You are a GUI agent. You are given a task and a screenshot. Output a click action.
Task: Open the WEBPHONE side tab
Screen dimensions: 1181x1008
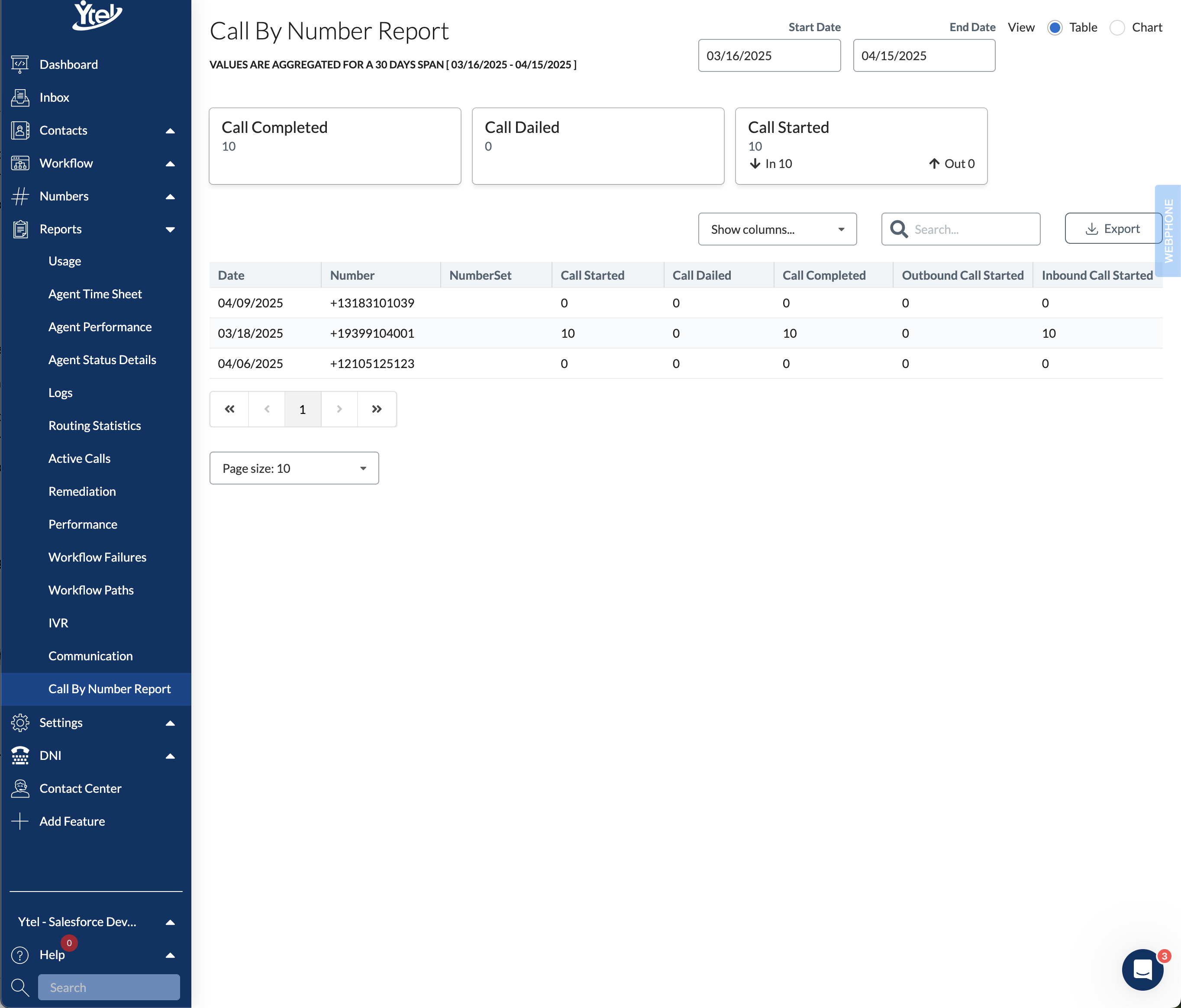1168,231
